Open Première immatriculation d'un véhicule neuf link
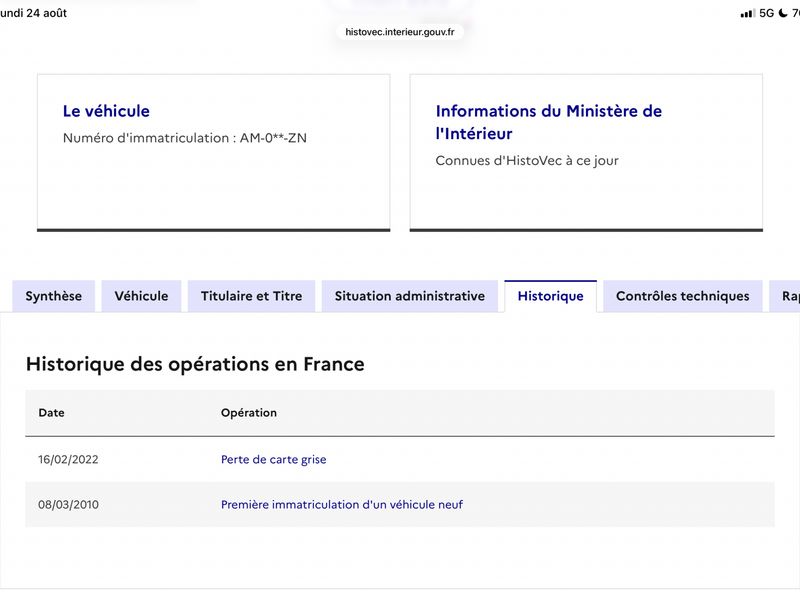800x600 pixels. pyautogui.click(x=342, y=505)
